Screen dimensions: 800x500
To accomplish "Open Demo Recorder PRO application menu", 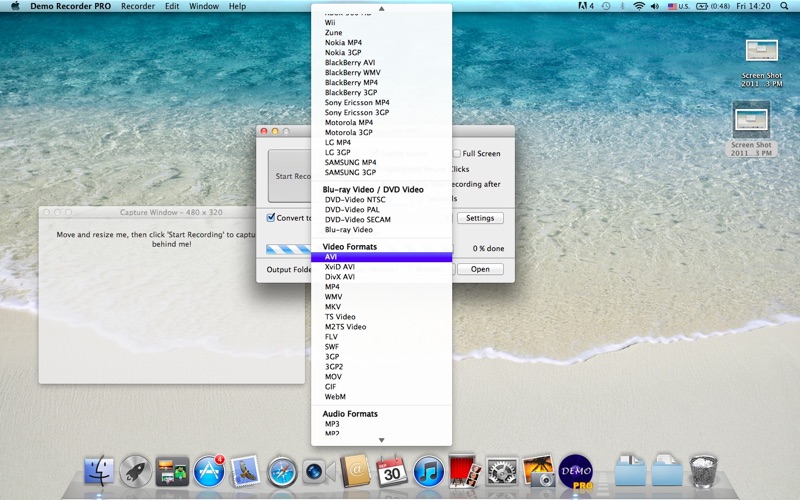I will pyautogui.click(x=70, y=6).
